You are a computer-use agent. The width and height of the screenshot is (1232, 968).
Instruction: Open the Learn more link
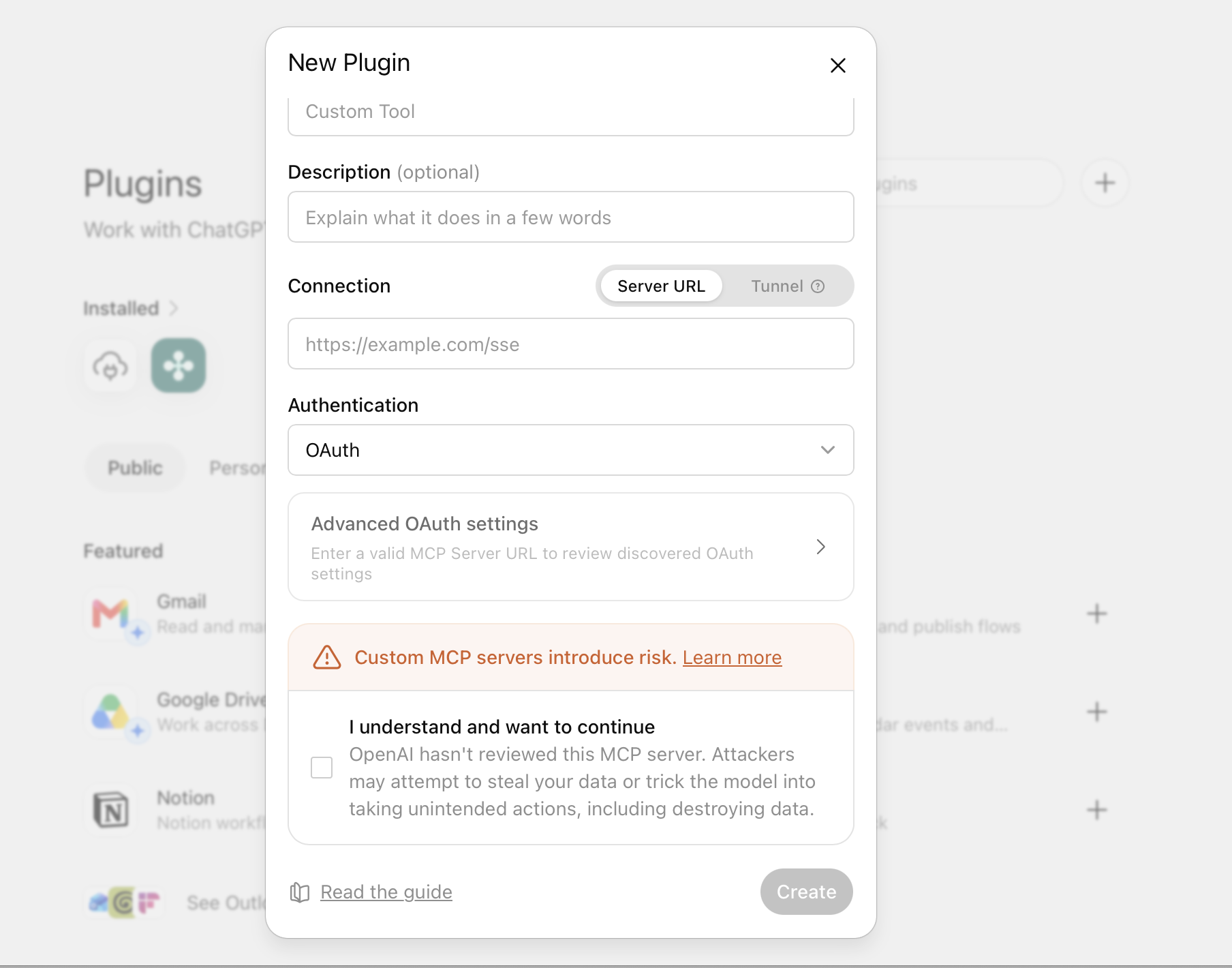(733, 657)
